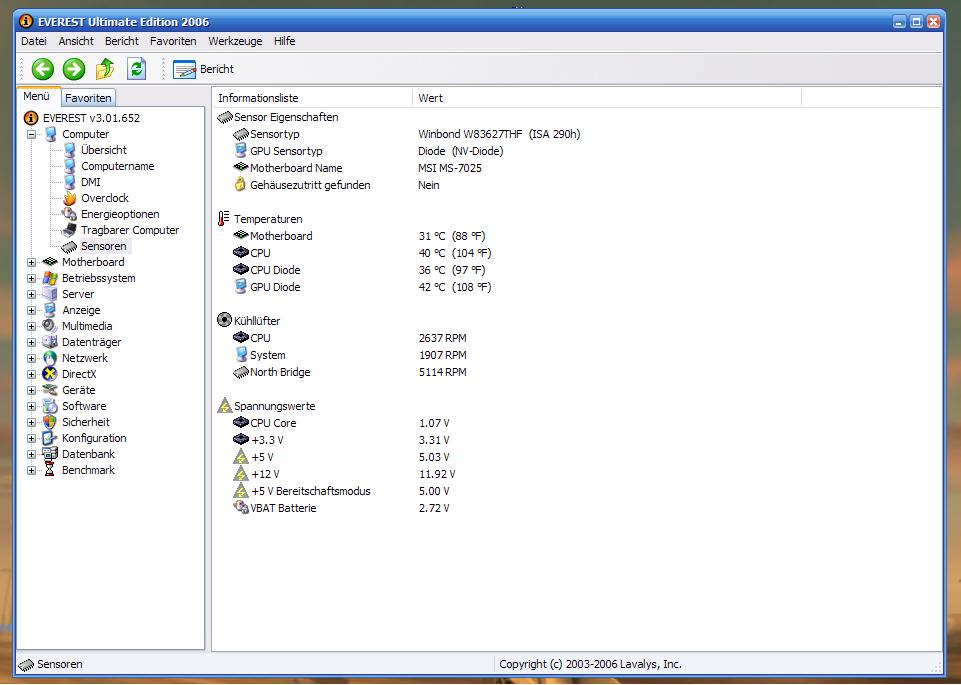
Task: Open the Werkzeuge menu
Action: [235, 41]
